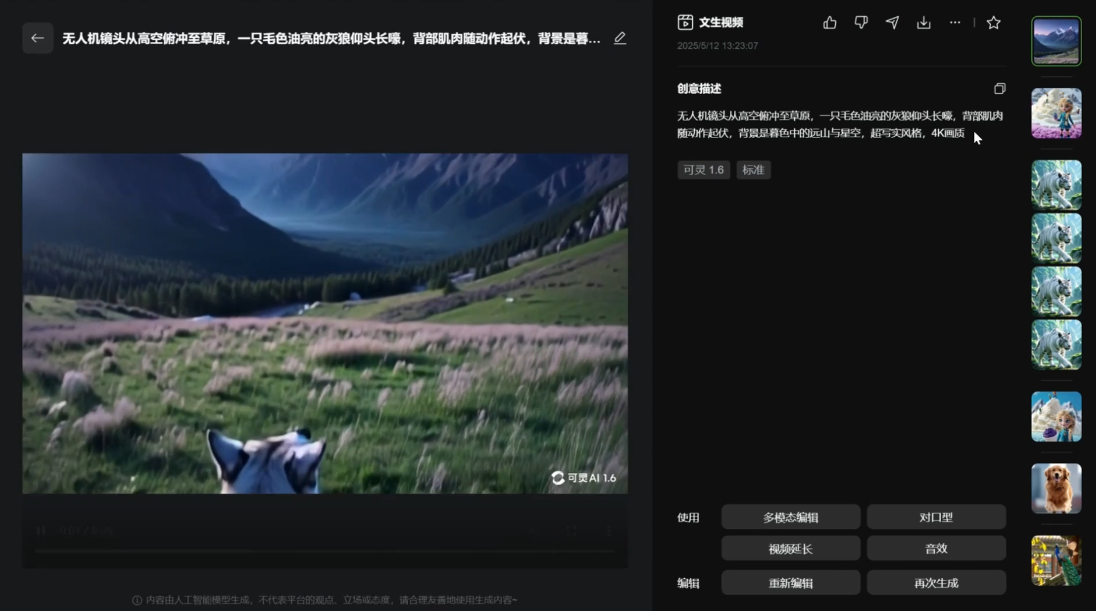This screenshot has height=611, width=1096.
Task: Select the golden retriever thumbnail in sidebar
Action: 1056,488
